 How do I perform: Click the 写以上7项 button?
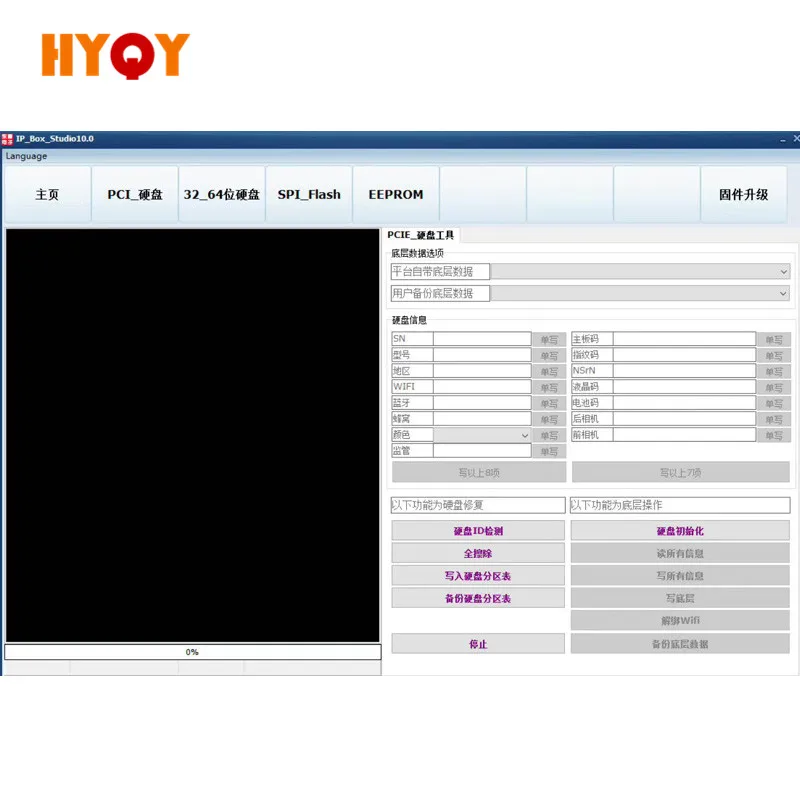(681, 472)
